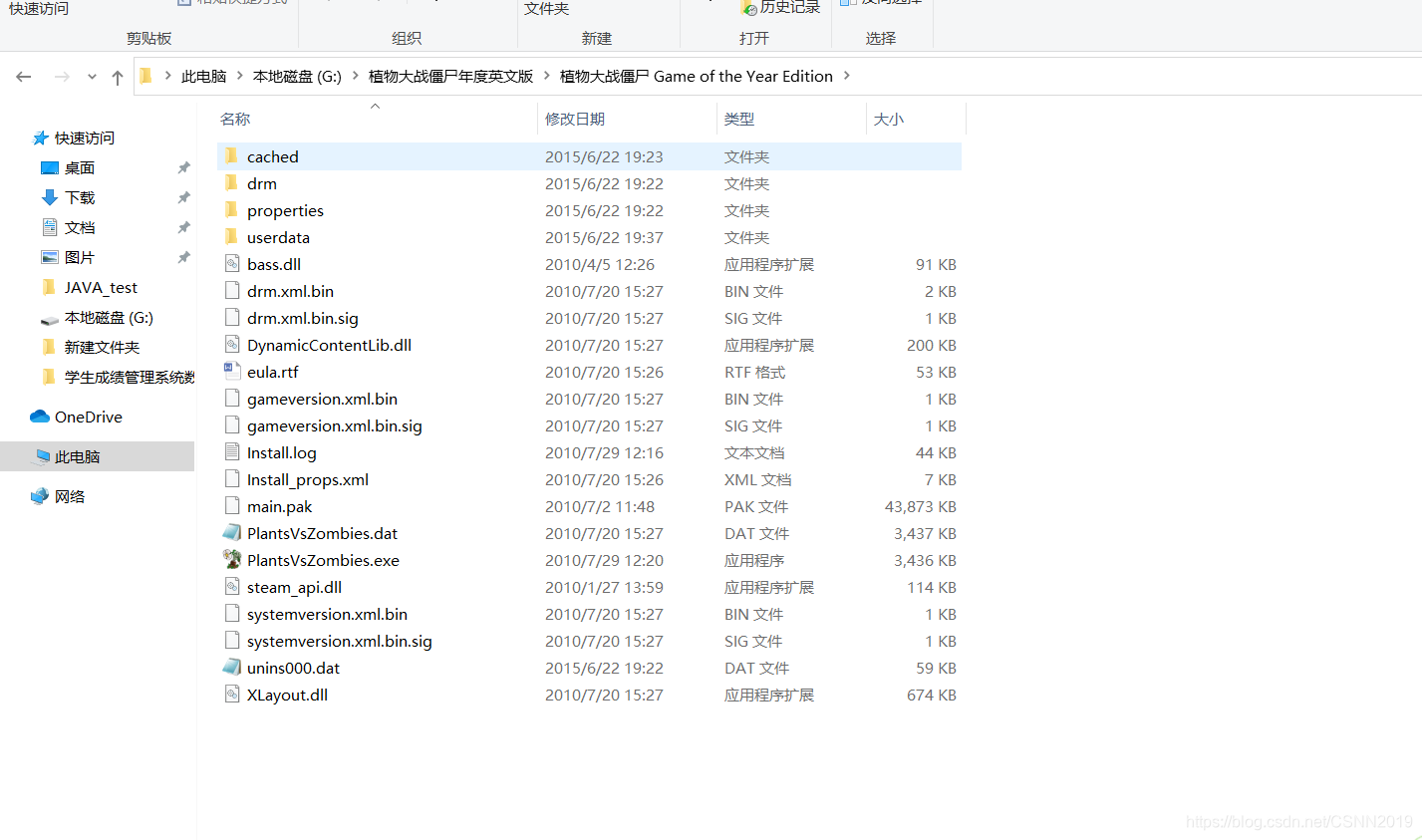Click the Downloads arrow icon in sidebar
The width and height of the screenshot is (1422, 840).
(50, 197)
